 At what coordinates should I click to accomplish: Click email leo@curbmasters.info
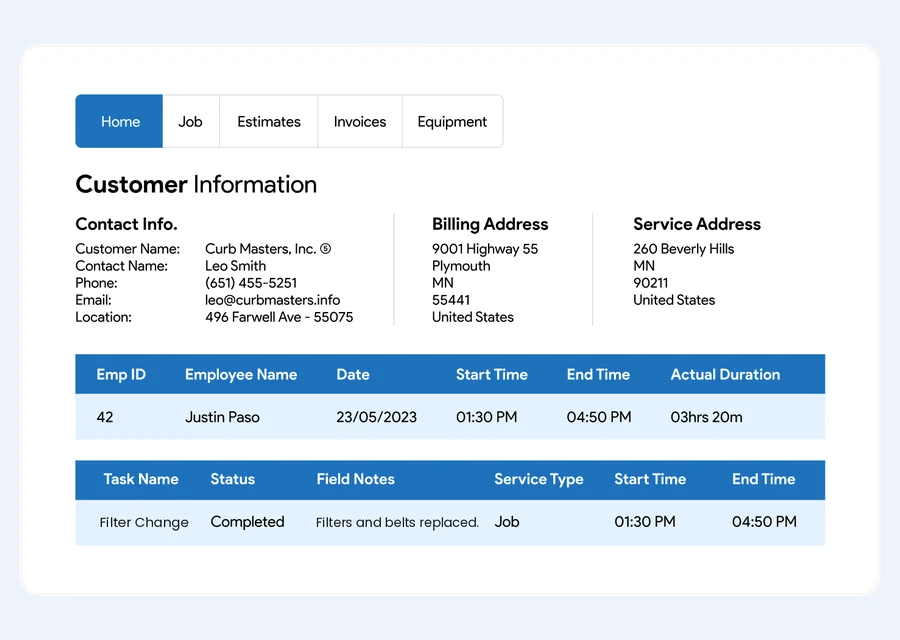tap(273, 300)
